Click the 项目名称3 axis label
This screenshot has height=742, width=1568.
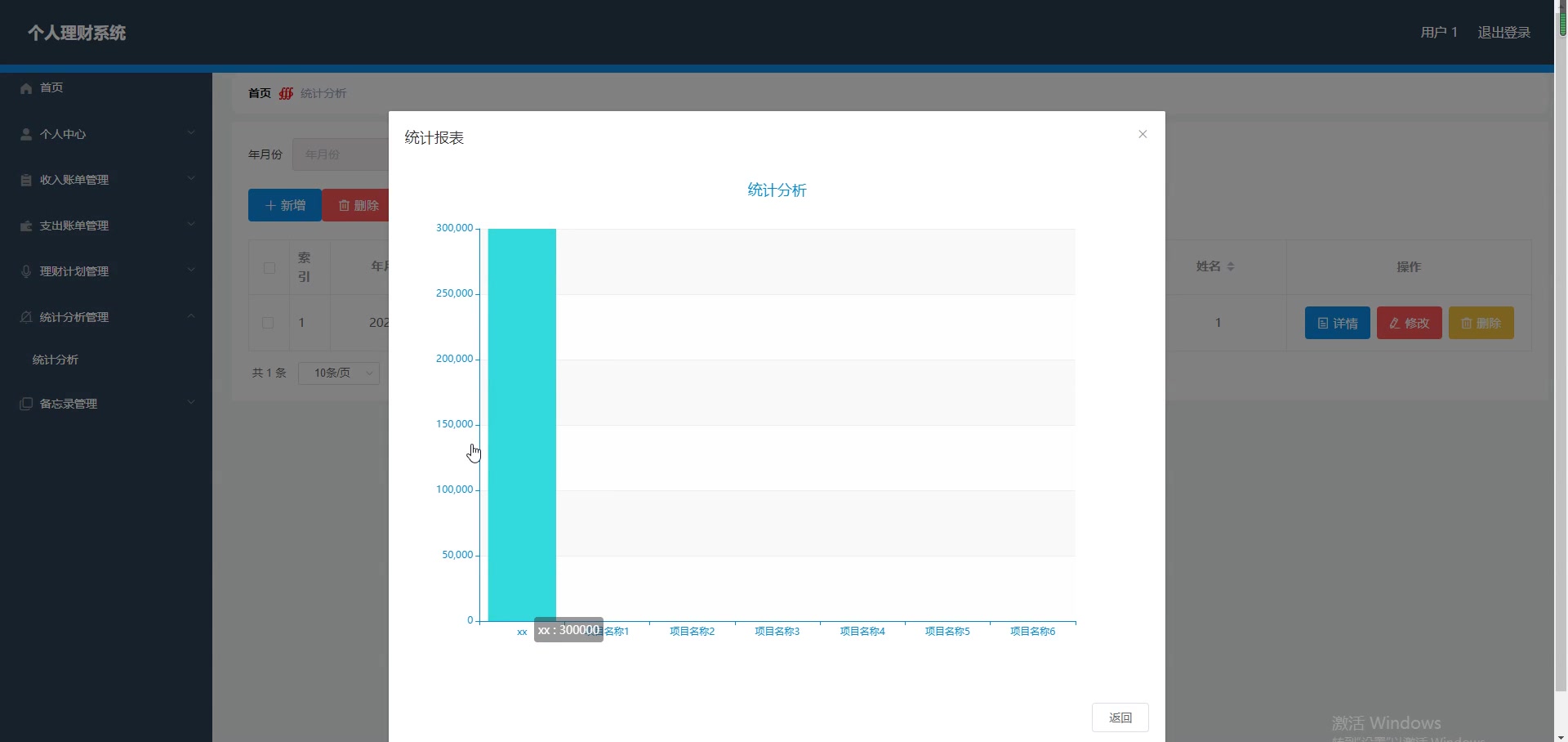coord(777,631)
